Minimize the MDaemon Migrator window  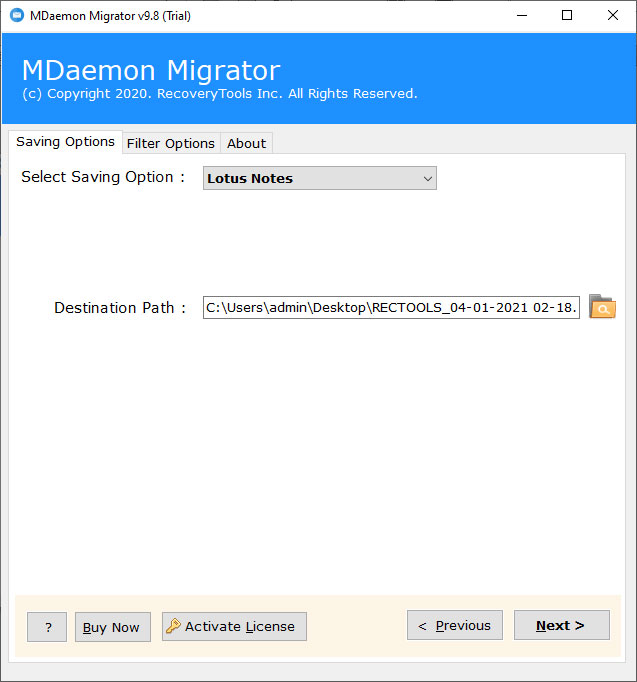point(522,16)
